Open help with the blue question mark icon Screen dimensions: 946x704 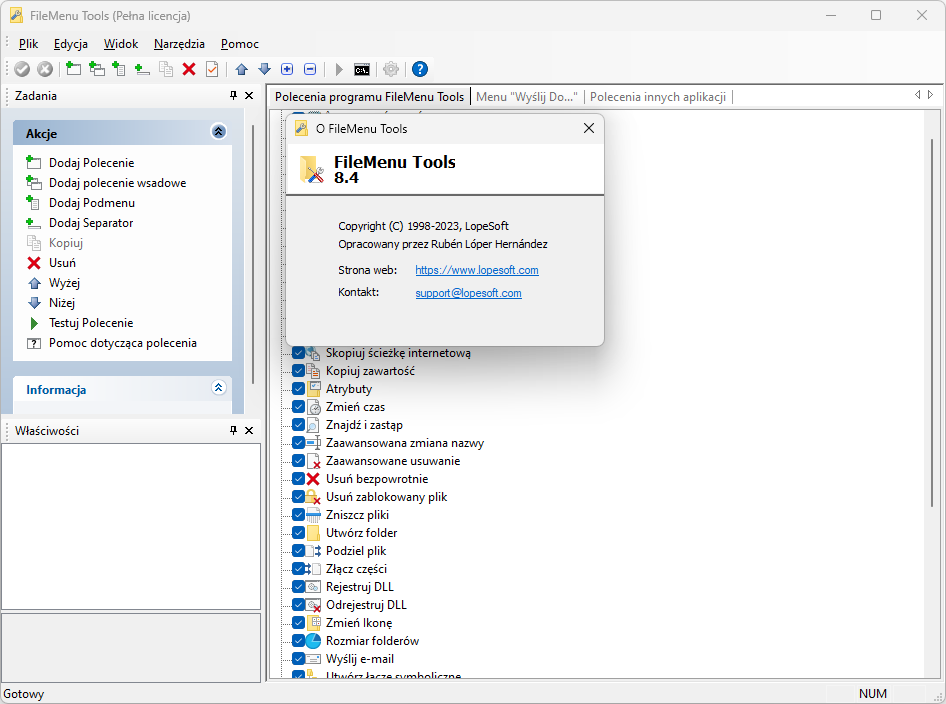[420, 69]
